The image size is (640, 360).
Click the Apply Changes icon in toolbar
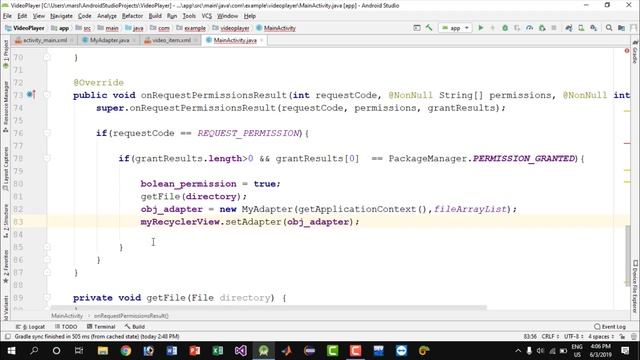click(493, 28)
